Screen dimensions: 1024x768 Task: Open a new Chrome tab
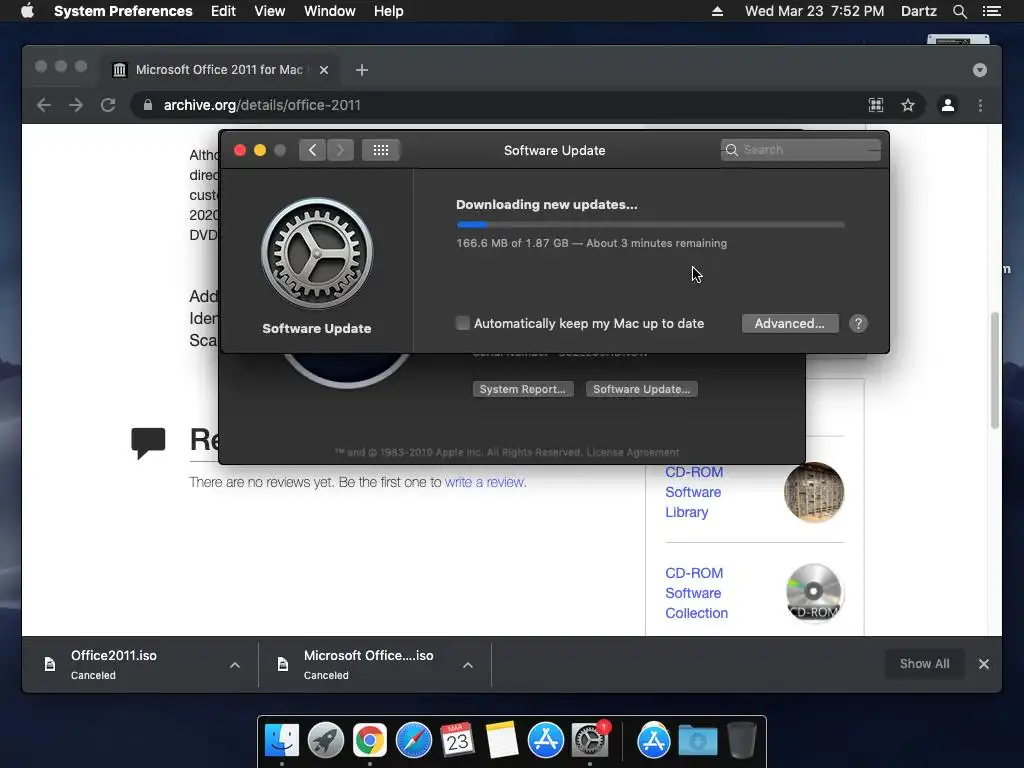362,70
